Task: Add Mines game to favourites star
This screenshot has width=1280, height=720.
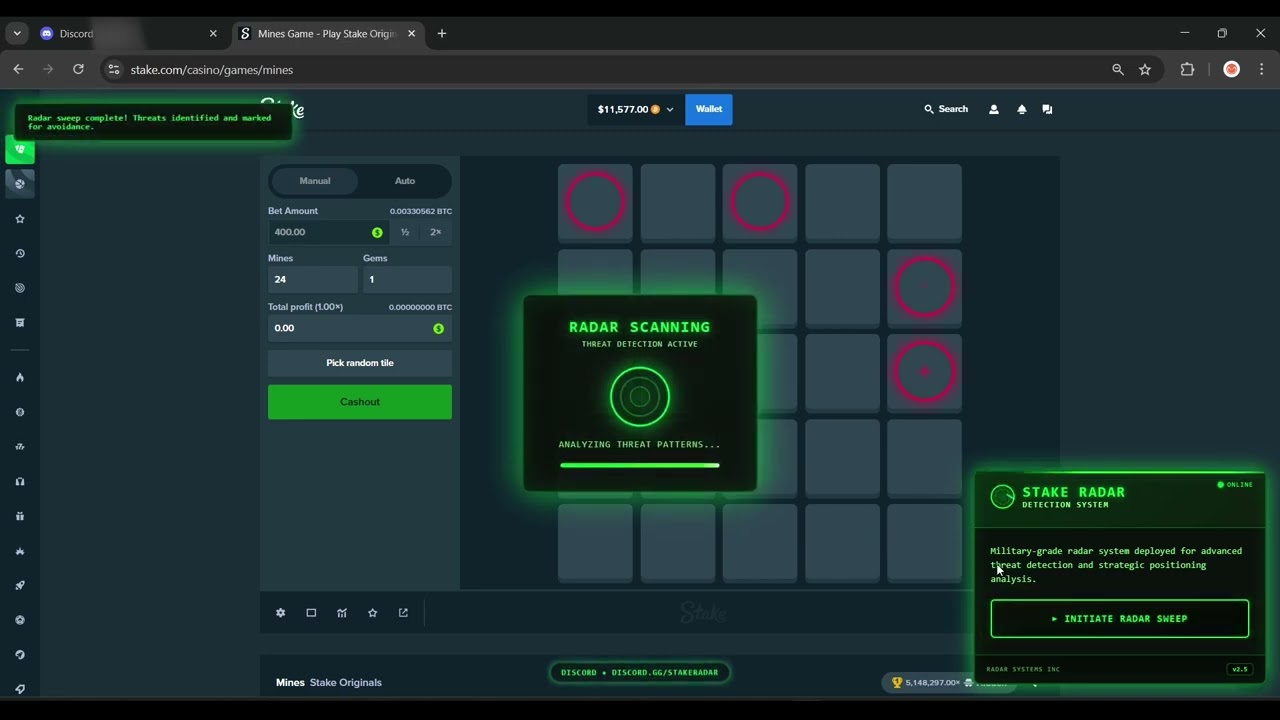Action: coord(373,613)
